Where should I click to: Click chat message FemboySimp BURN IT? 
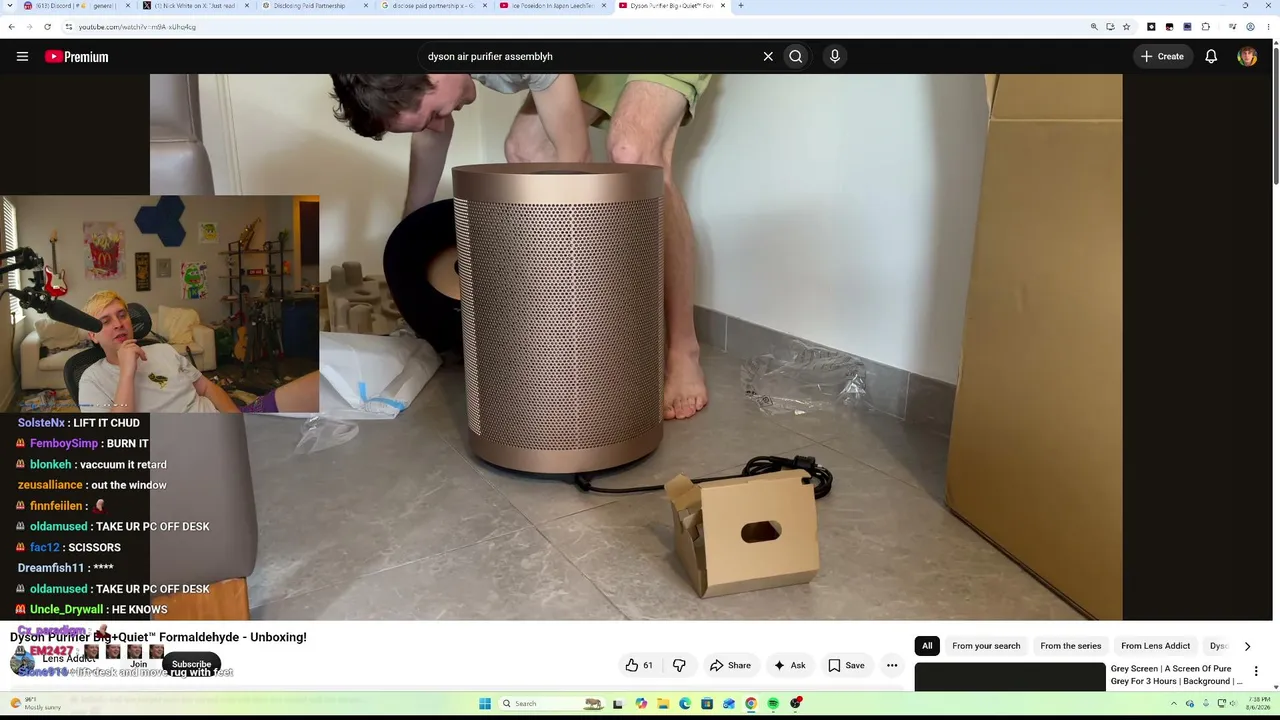pyautogui.click(x=81, y=443)
